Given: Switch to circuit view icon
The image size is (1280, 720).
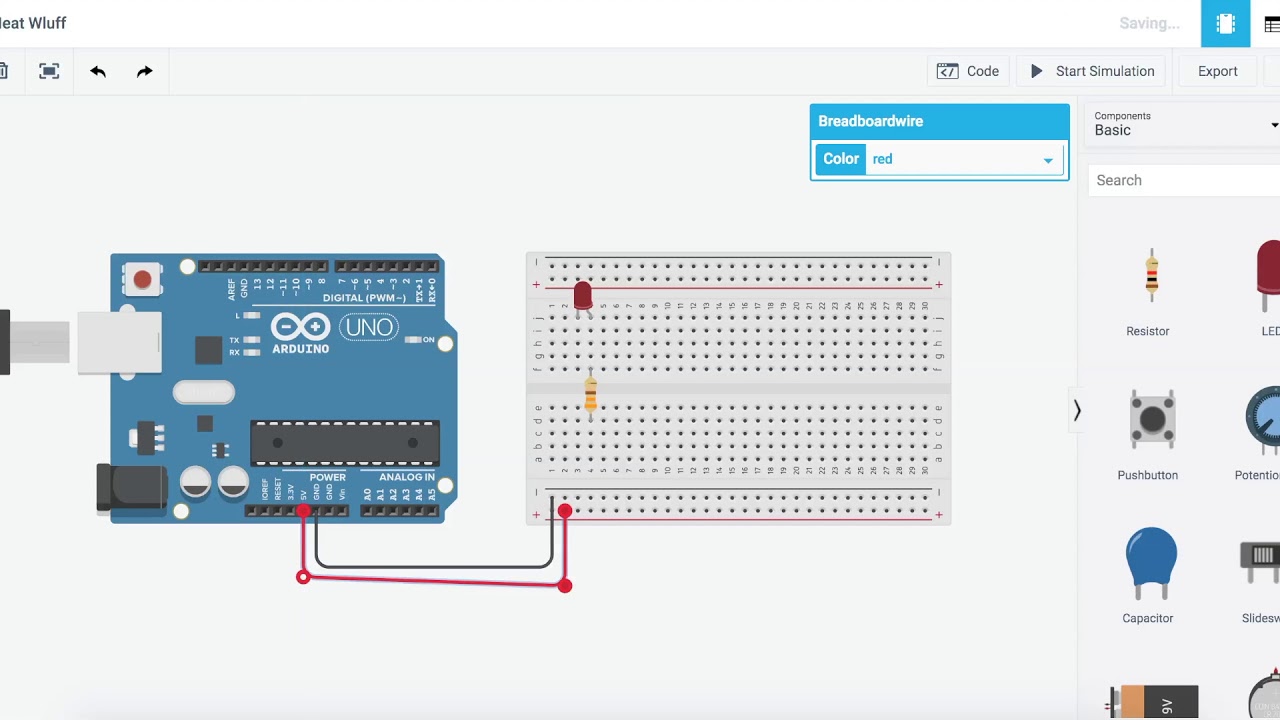Looking at the screenshot, I should tap(1225, 24).
